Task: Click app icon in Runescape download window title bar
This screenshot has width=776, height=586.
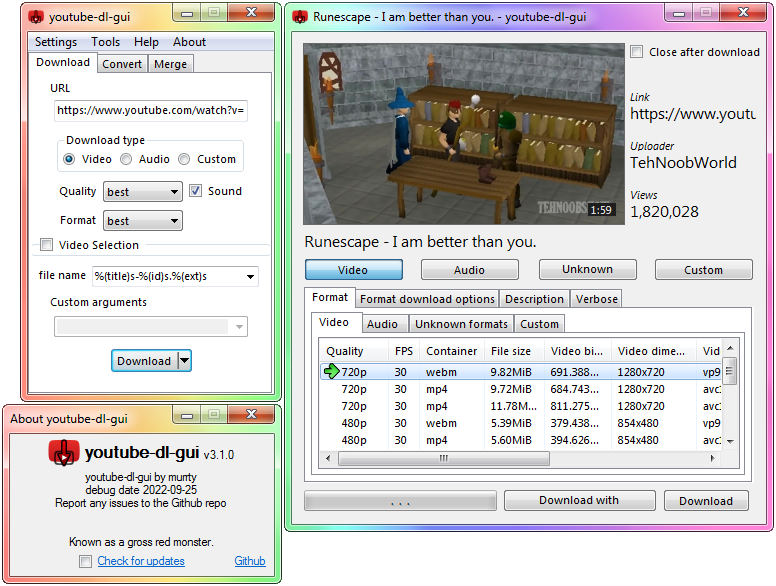Action: [x=300, y=17]
